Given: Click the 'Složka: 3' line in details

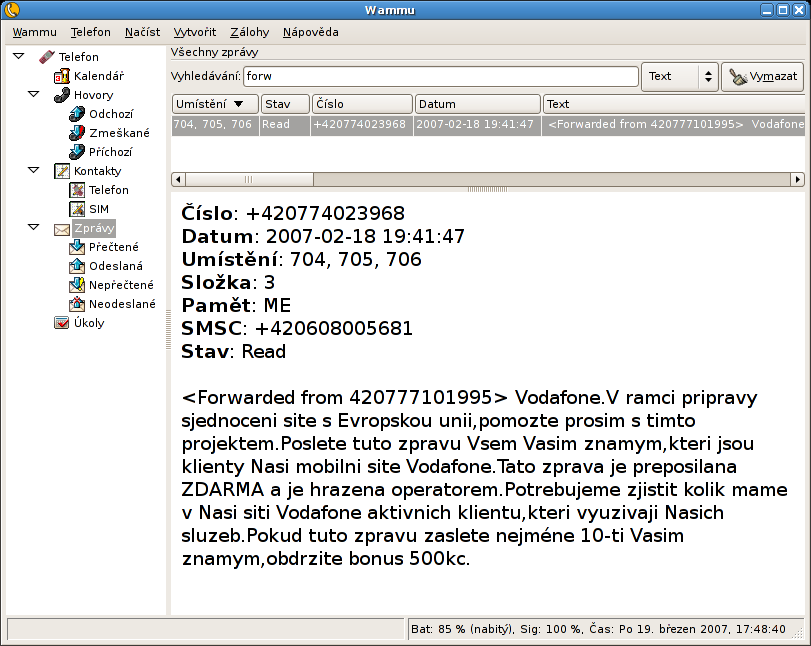Looking at the screenshot, I should click(x=228, y=282).
